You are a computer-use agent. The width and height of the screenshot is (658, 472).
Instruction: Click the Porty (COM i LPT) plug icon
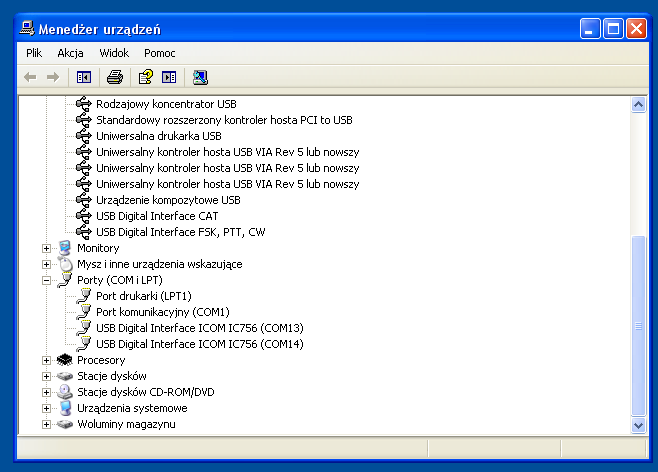pos(65,280)
